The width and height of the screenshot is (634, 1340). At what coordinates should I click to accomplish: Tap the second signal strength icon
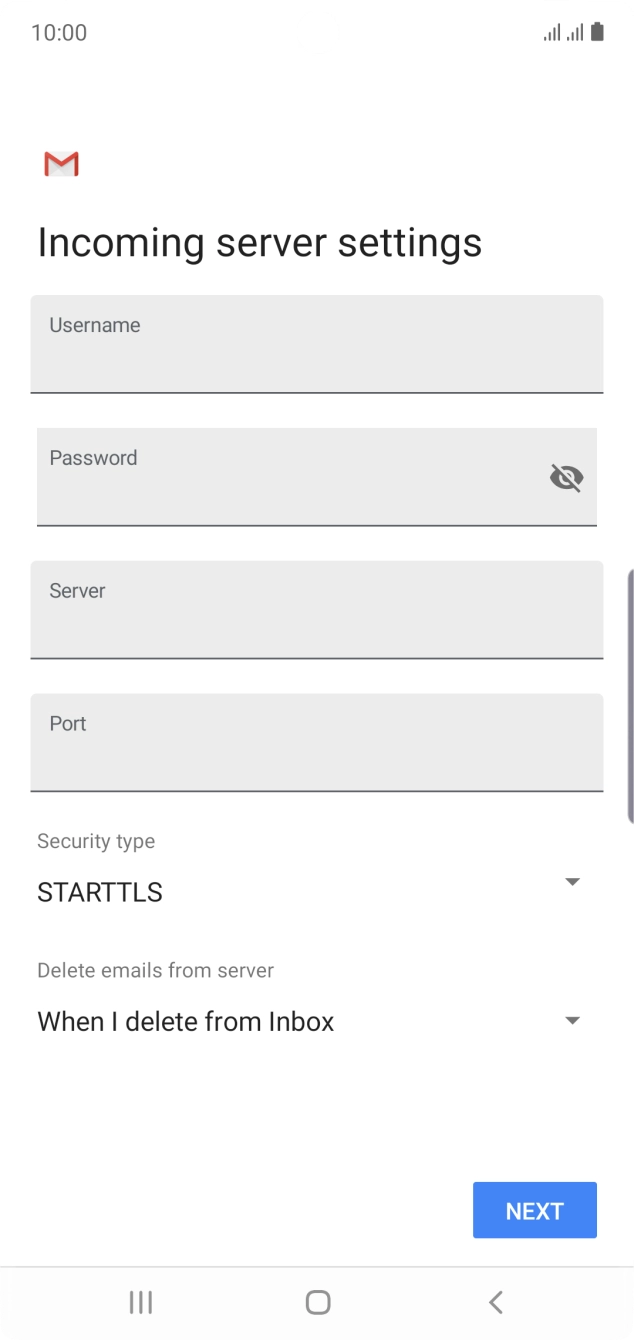[x=575, y=33]
